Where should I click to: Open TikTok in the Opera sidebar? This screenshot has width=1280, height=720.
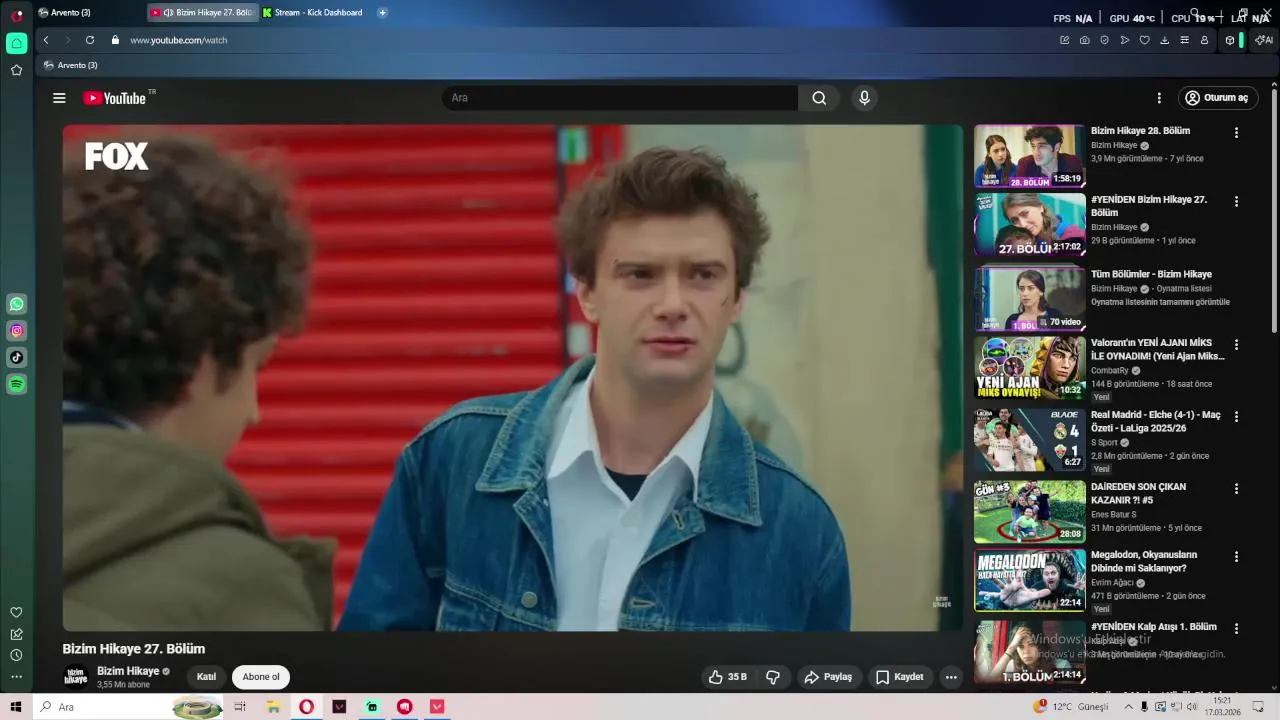[17, 357]
